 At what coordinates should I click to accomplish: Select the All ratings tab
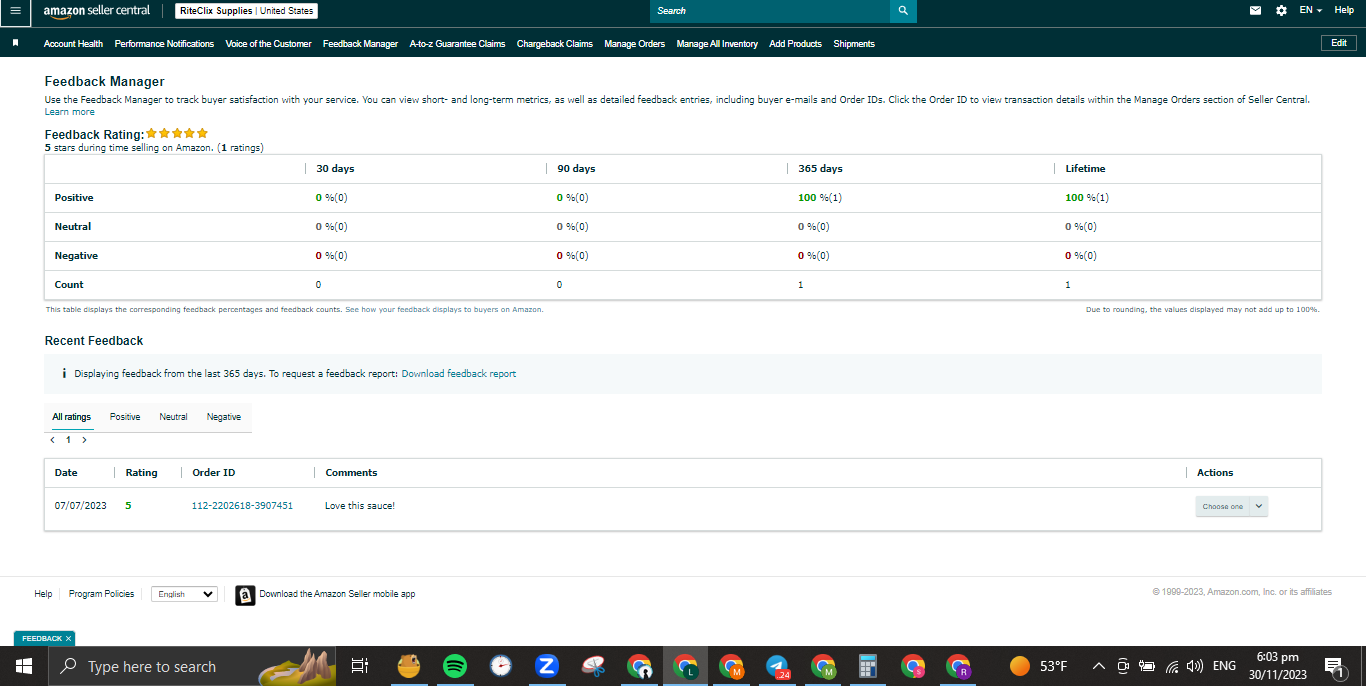pos(72,417)
